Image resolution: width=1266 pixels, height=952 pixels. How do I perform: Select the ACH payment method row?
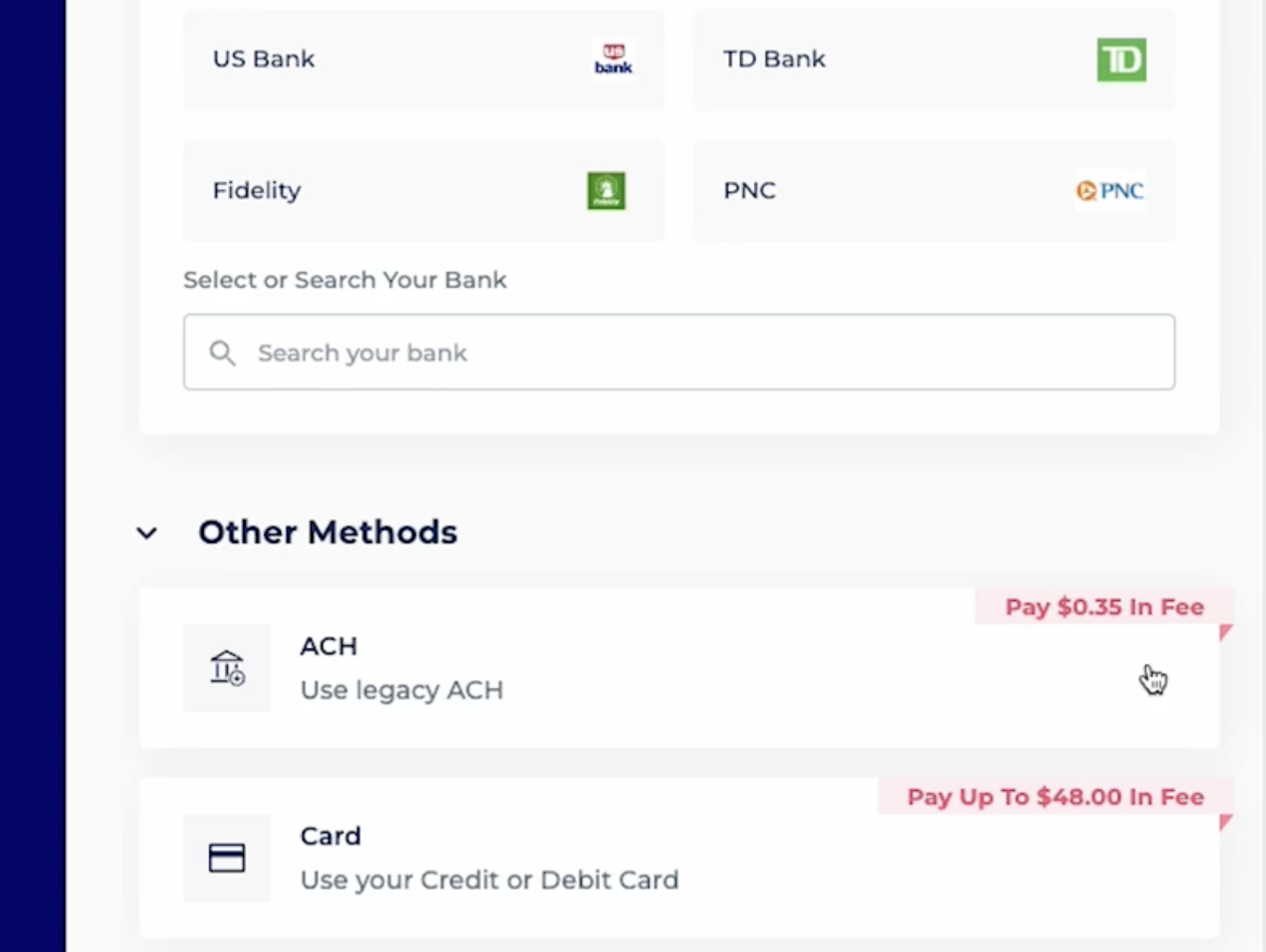[679, 668]
